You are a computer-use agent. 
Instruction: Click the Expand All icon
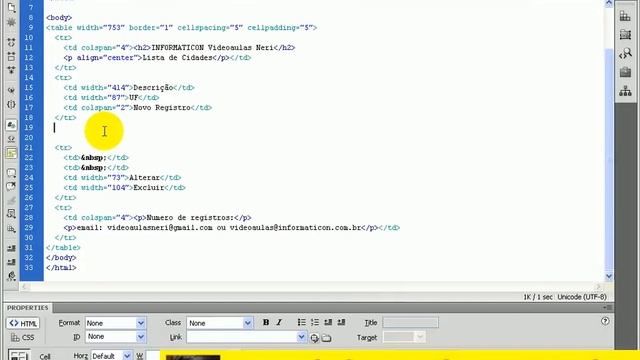click(11, 70)
